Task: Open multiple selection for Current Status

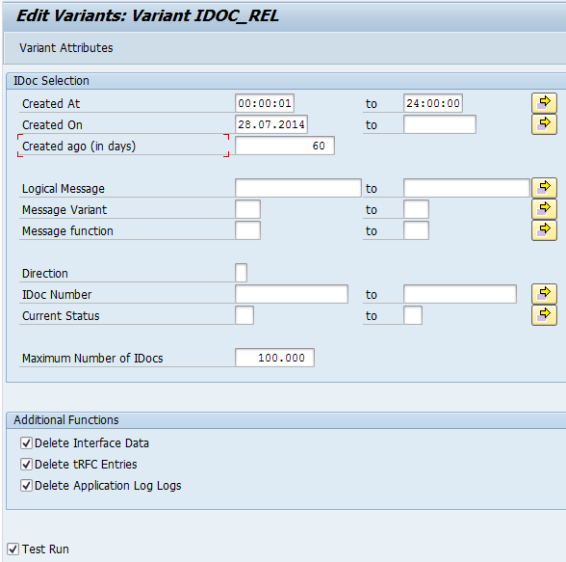Action: (x=544, y=315)
